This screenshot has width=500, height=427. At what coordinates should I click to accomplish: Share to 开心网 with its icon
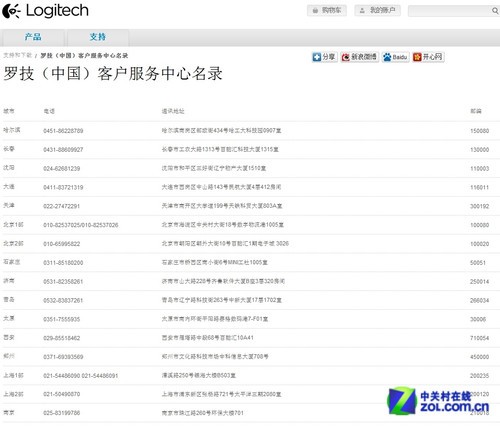pyautogui.click(x=428, y=57)
